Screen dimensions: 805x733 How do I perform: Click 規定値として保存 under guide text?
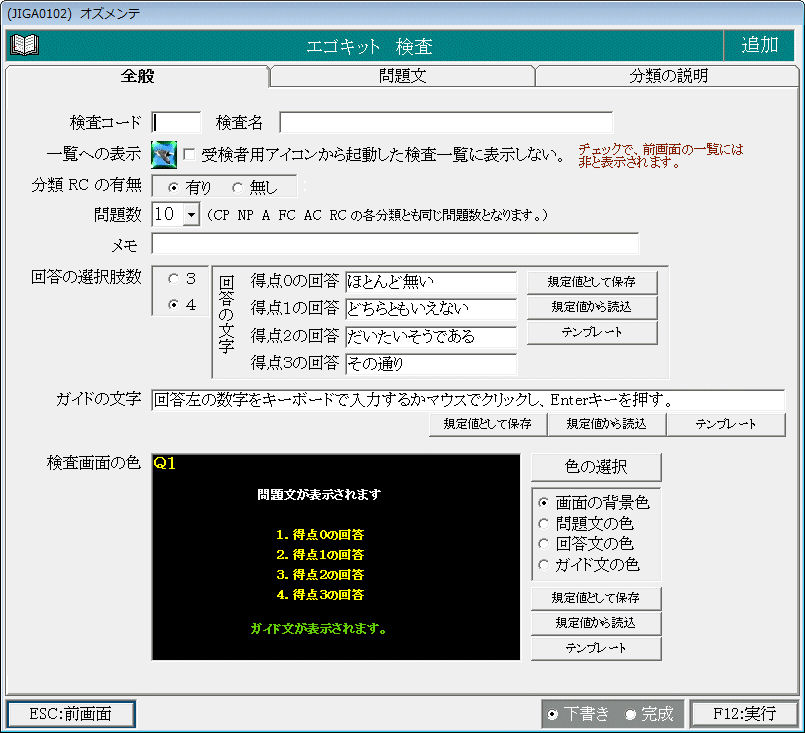point(488,424)
